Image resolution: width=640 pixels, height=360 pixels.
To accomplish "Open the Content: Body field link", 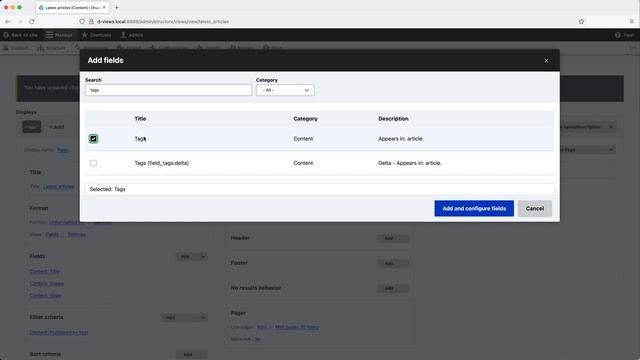I will pyautogui.click(x=45, y=296).
